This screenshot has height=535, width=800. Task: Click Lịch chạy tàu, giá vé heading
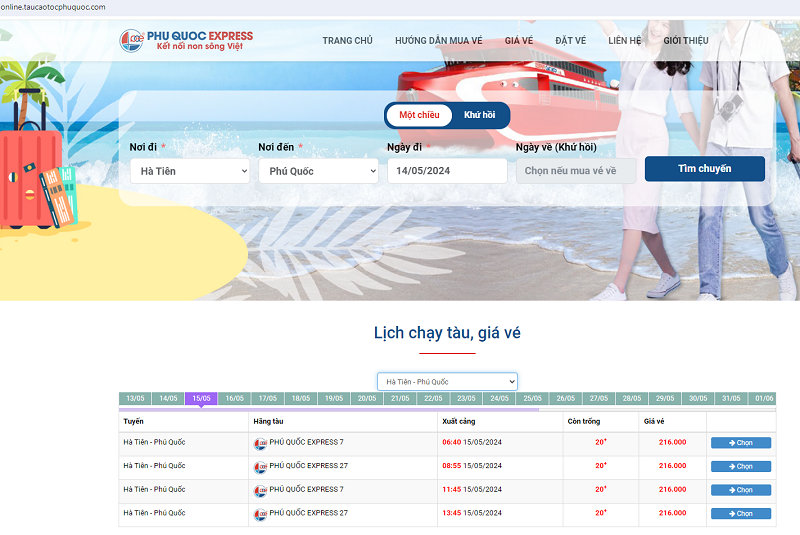pyautogui.click(x=447, y=333)
